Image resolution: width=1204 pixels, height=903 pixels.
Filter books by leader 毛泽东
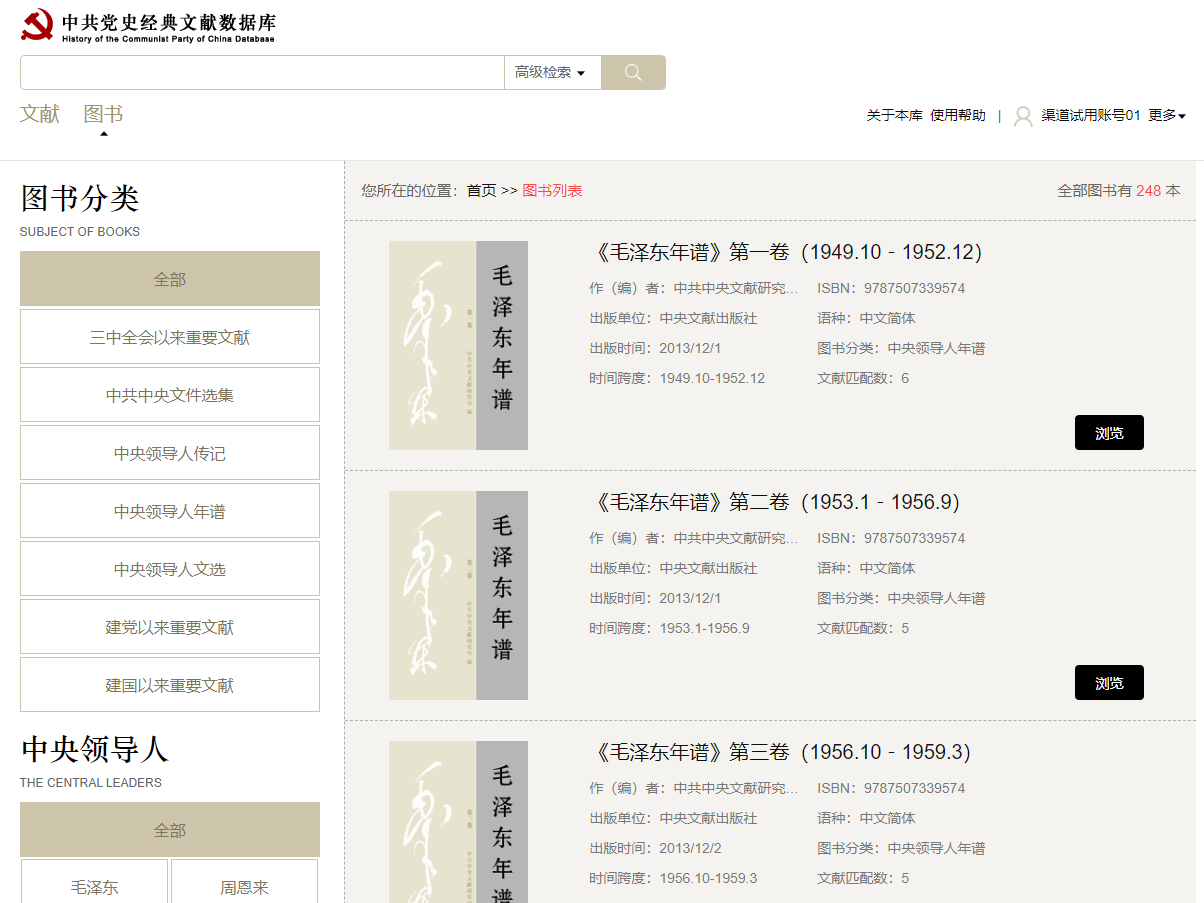(x=94, y=887)
